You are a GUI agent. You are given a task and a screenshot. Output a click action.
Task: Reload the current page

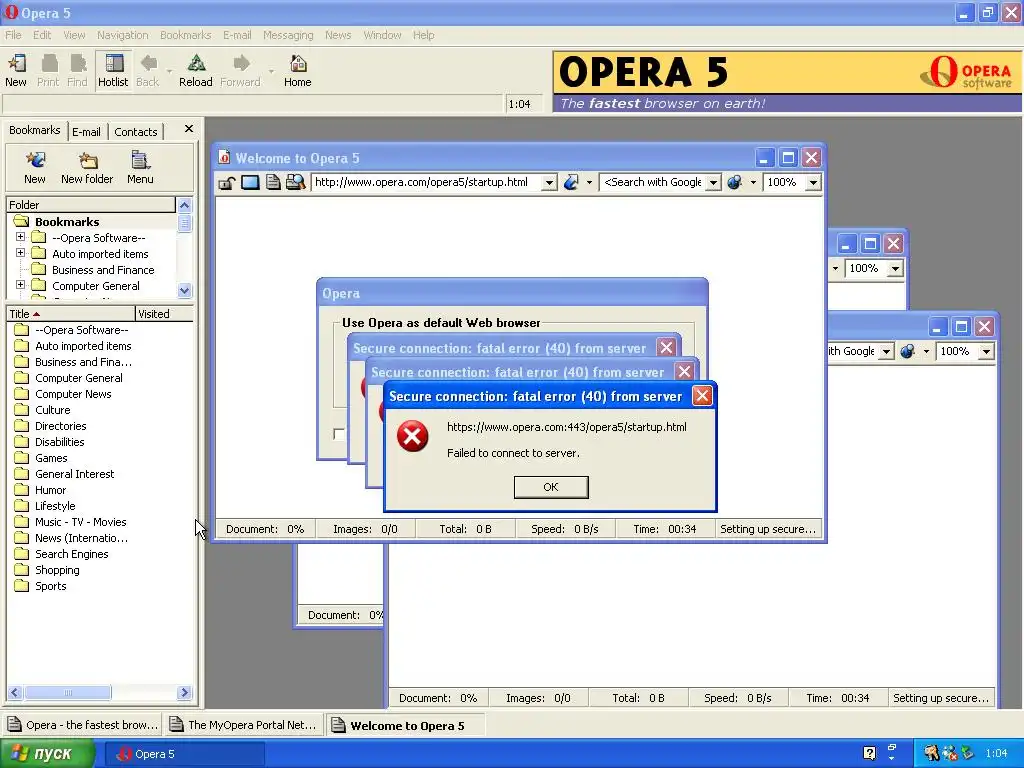click(x=196, y=71)
